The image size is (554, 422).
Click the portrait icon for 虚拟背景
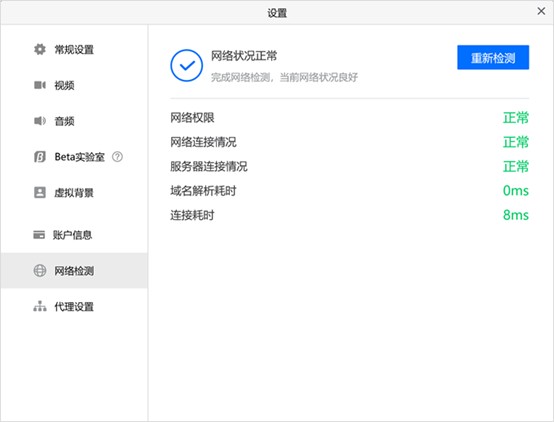(x=40, y=192)
